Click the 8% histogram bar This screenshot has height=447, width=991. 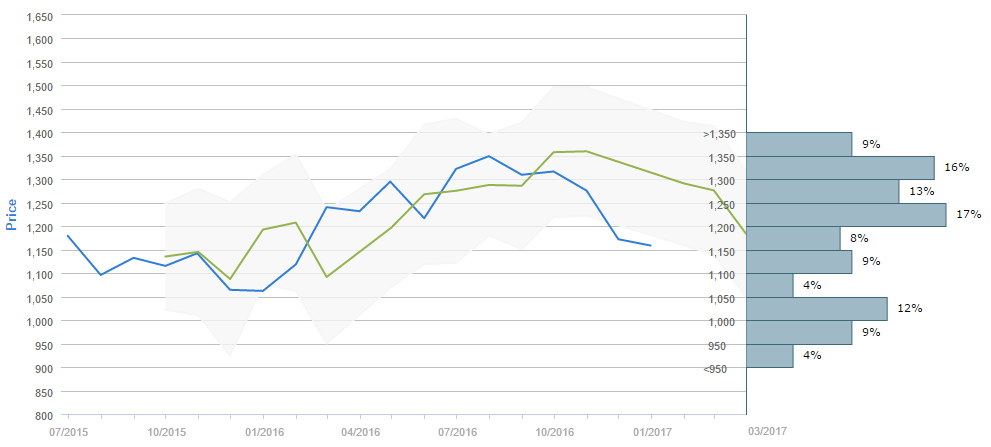coord(793,238)
